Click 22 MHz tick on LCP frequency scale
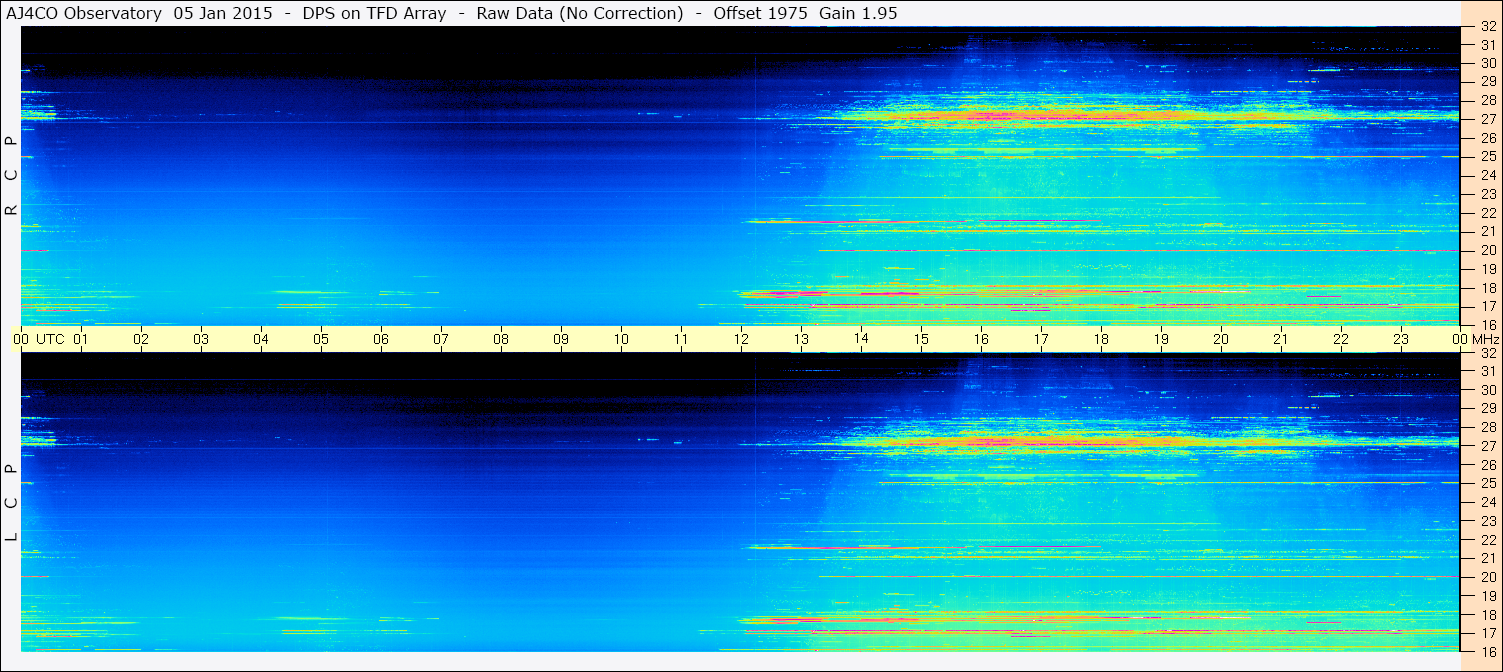 [1487, 540]
